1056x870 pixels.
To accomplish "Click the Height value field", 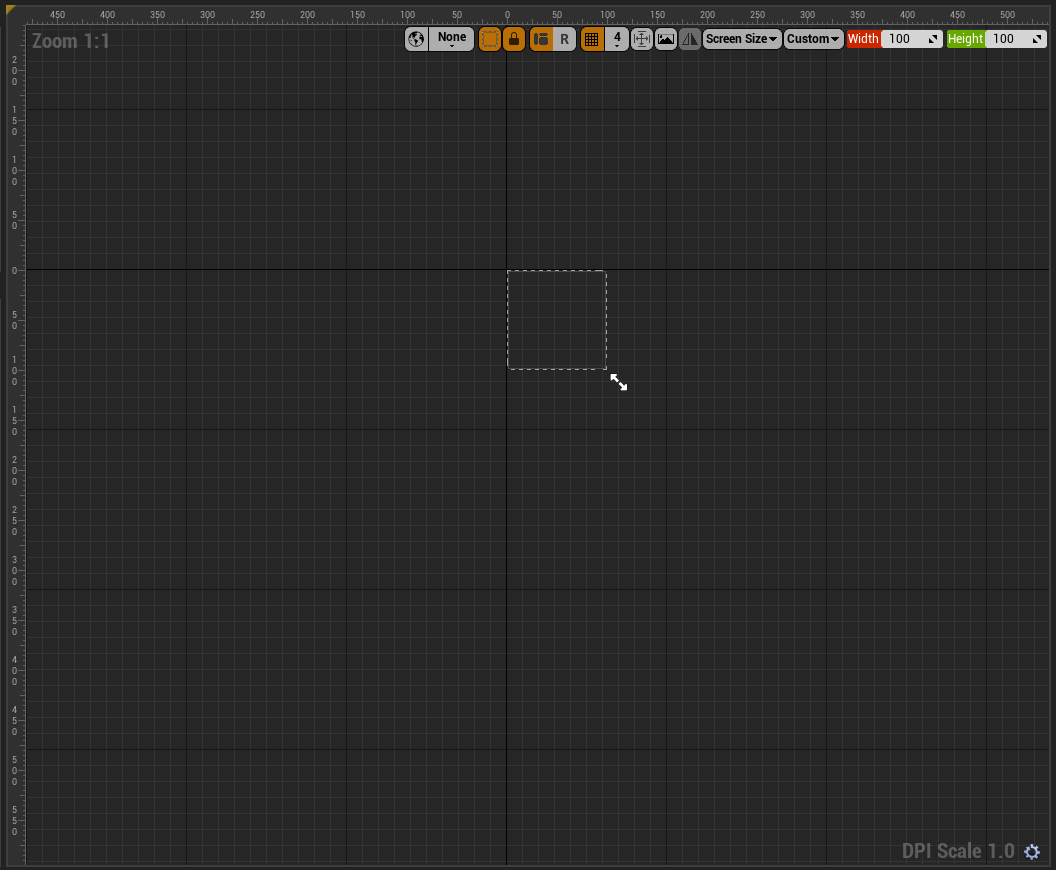I will coord(1016,39).
